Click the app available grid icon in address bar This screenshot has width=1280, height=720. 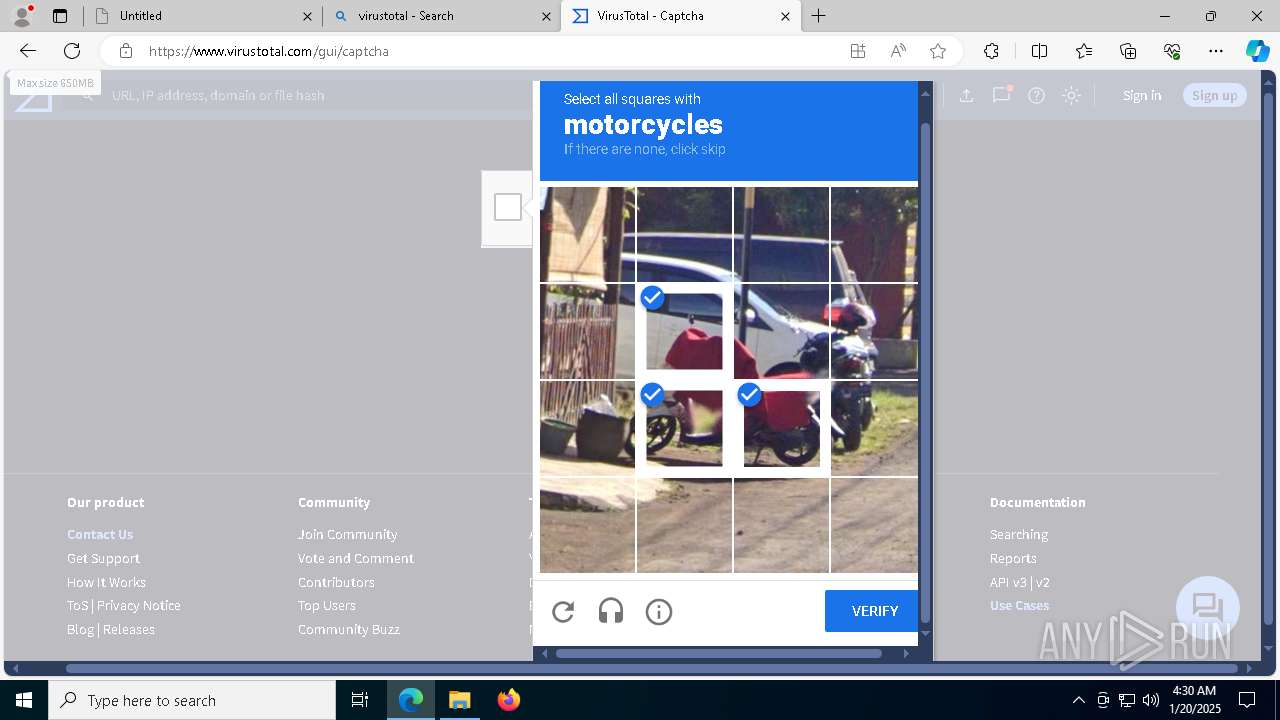[858, 51]
